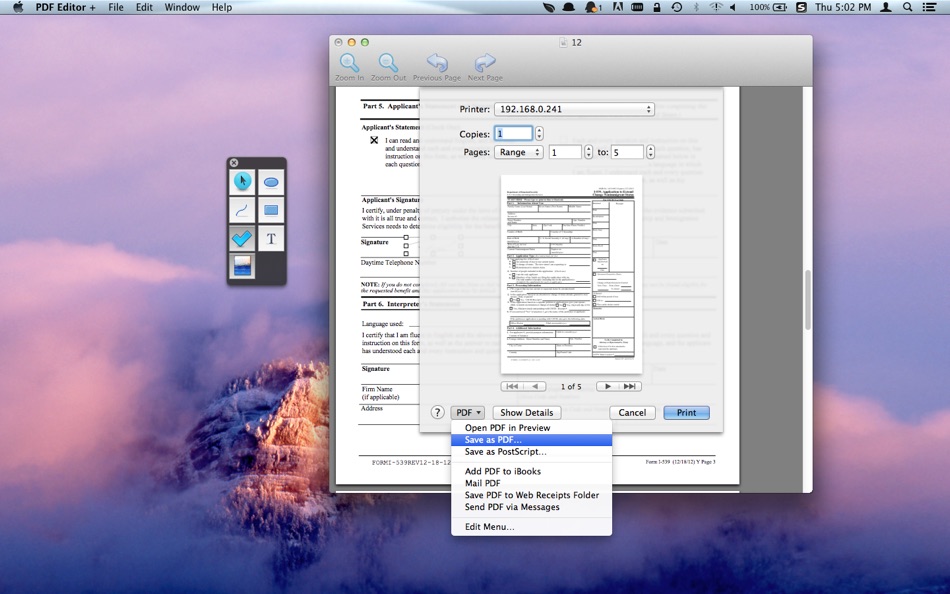Image resolution: width=950 pixels, height=594 pixels.
Task: Click the Copies stepper arrows
Action: coord(539,133)
